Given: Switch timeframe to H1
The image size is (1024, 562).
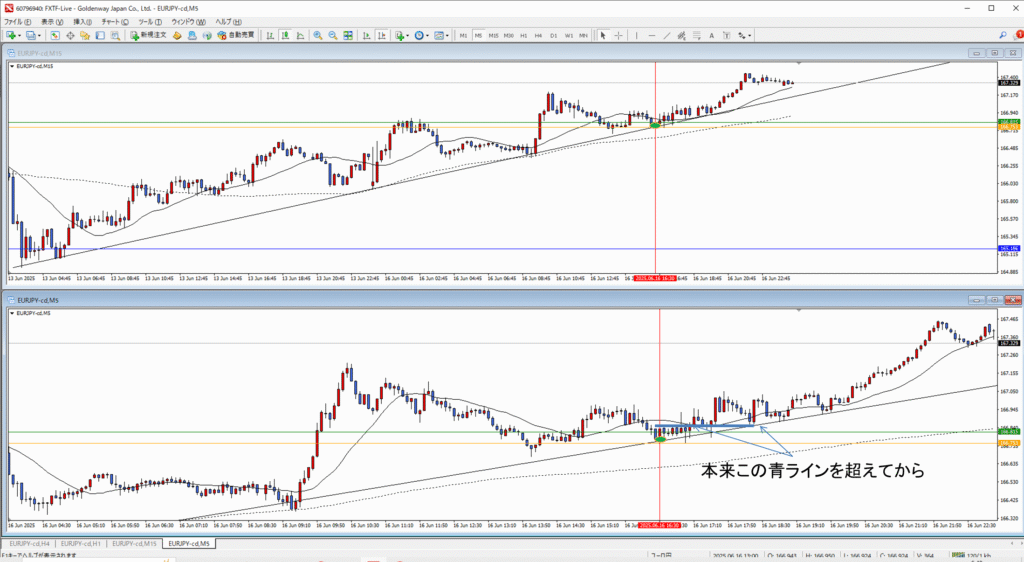Looking at the screenshot, I should pos(523,35).
